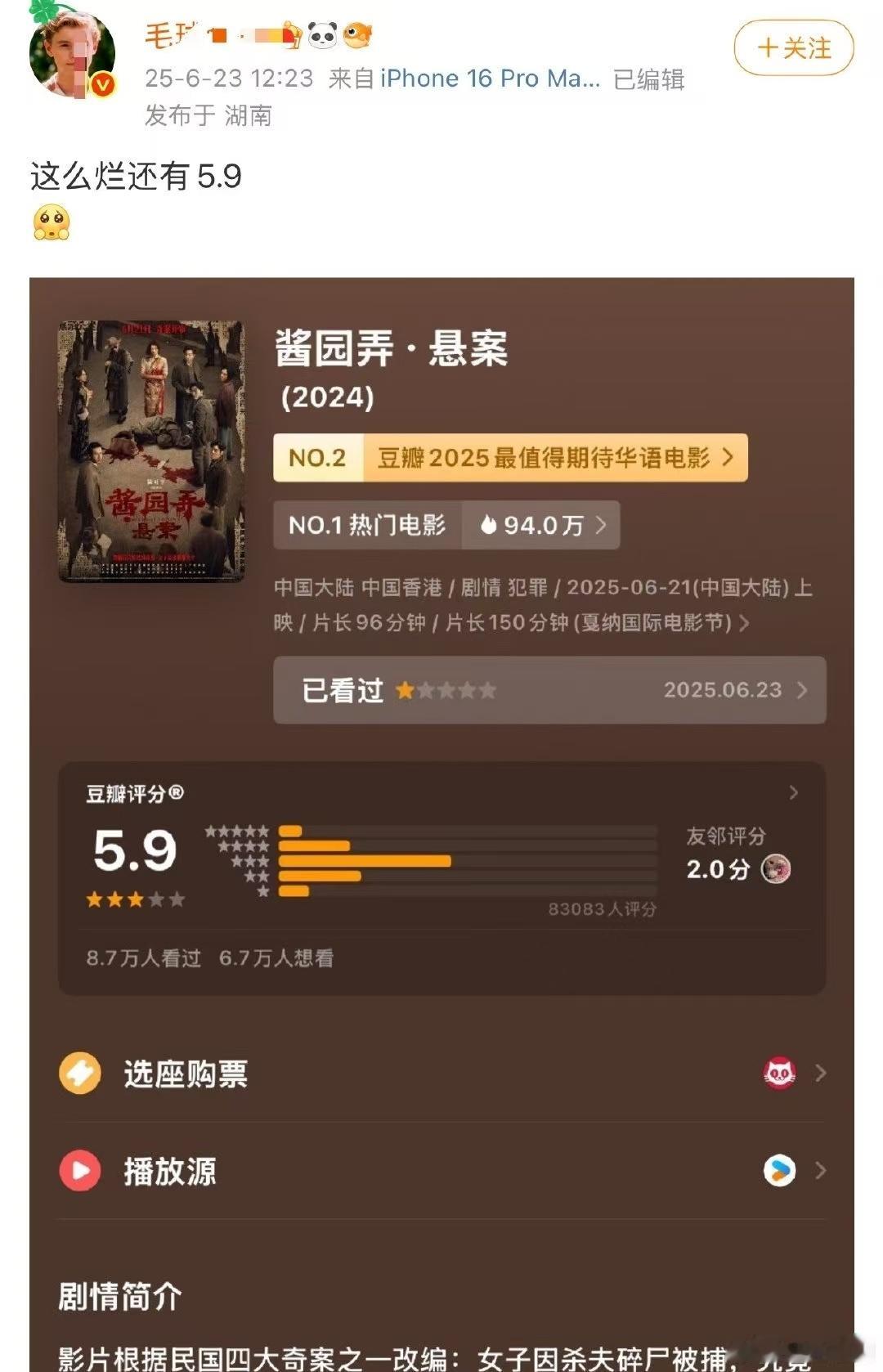Tap the panda badge icon

[322, 35]
